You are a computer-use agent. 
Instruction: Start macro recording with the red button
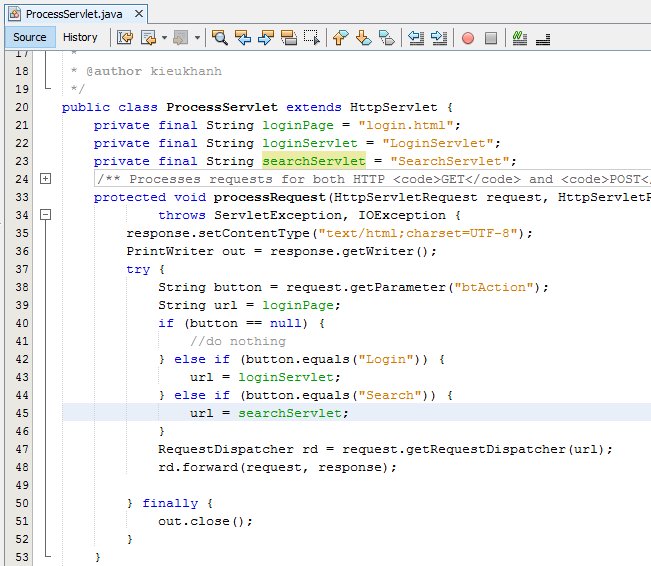[x=468, y=38]
